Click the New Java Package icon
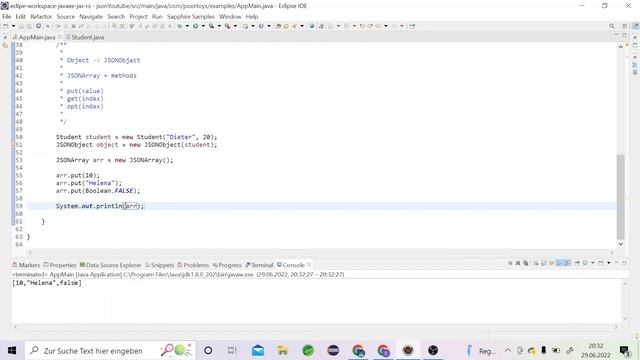The height and width of the screenshot is (360, 640). [245, 26]
